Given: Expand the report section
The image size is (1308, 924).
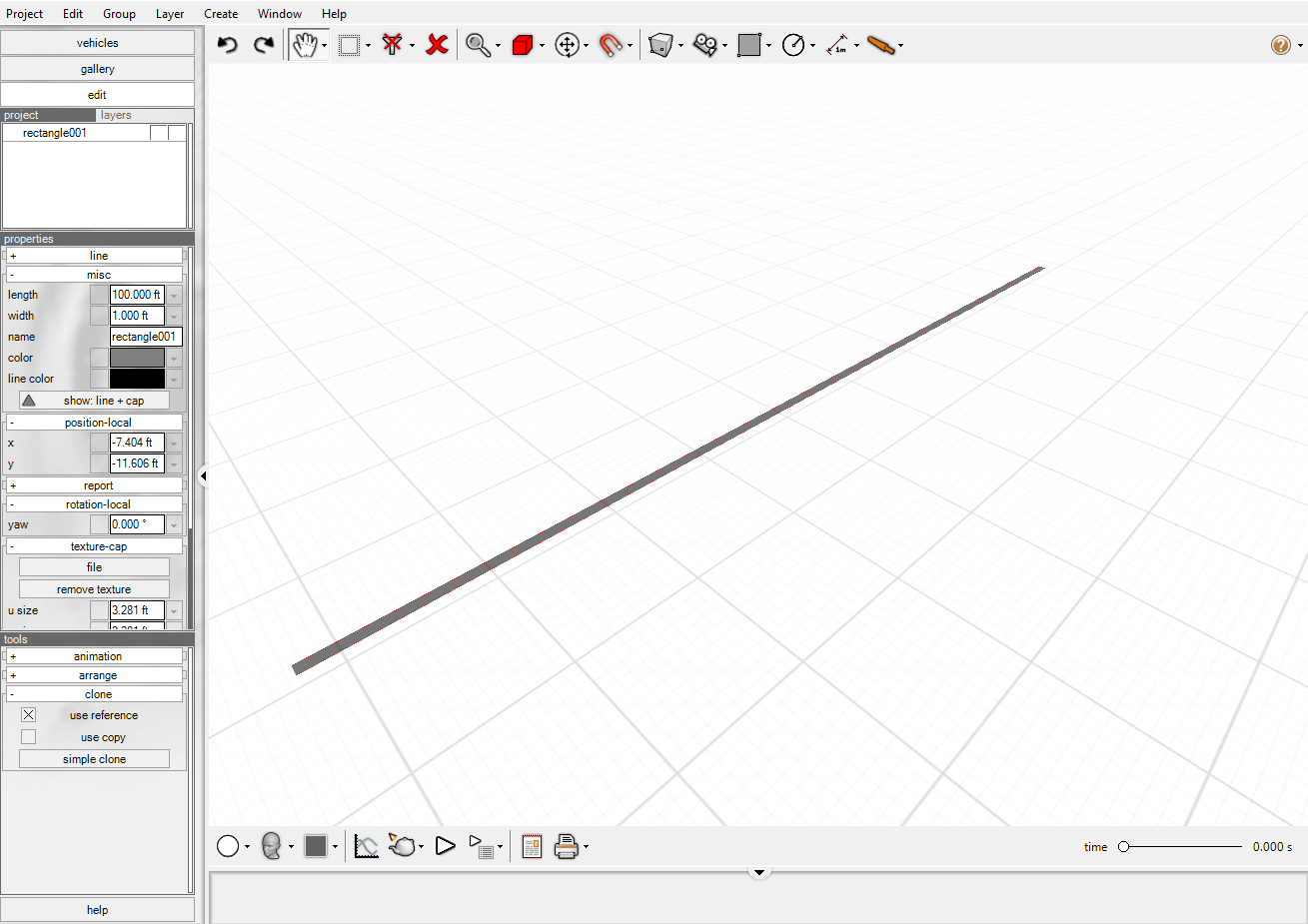Looking at the screenshot, I should (x=95, y=485).
